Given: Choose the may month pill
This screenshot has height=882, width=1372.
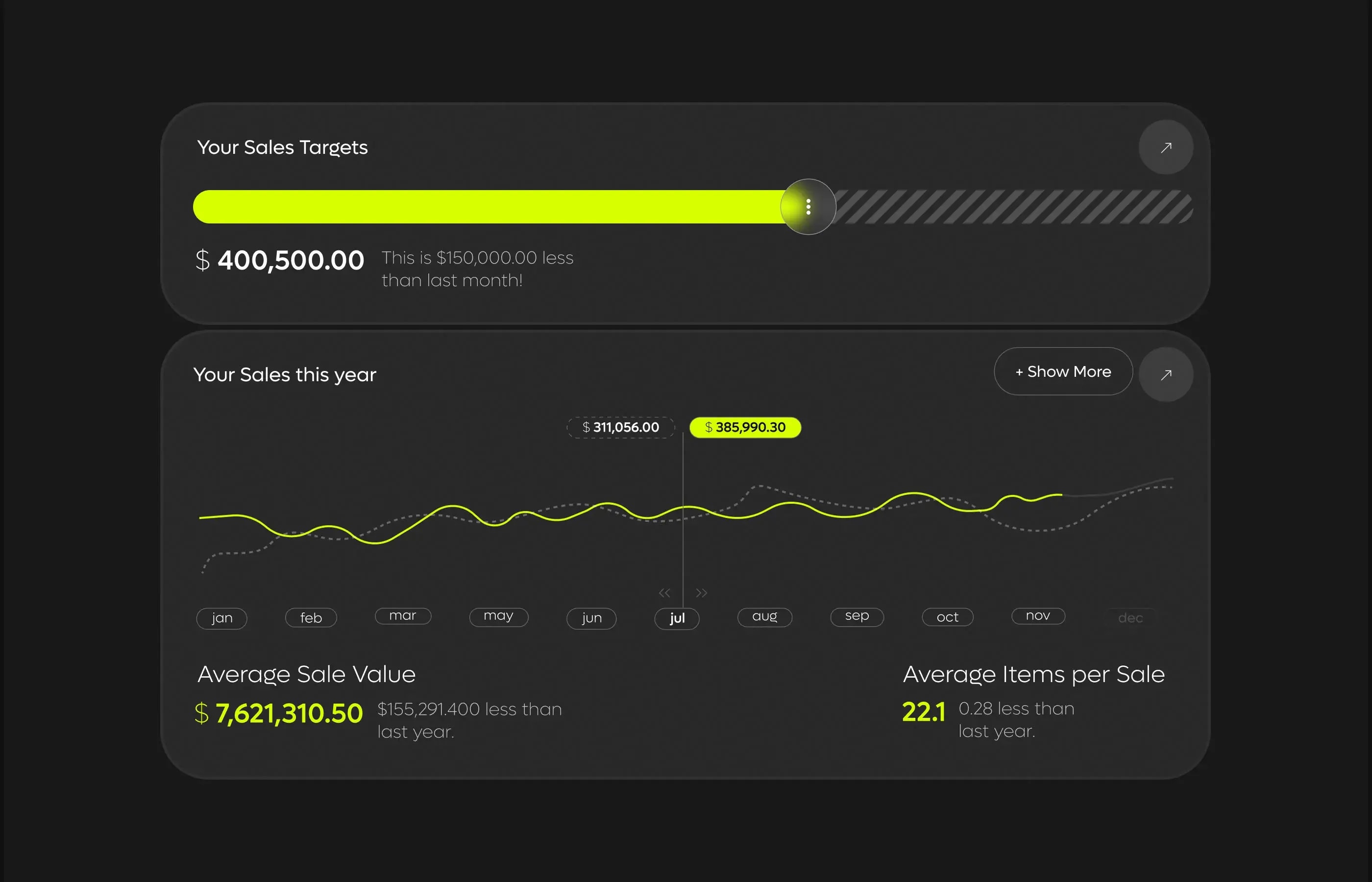Looking at the screenshot, I should click(x=498, y=616).
